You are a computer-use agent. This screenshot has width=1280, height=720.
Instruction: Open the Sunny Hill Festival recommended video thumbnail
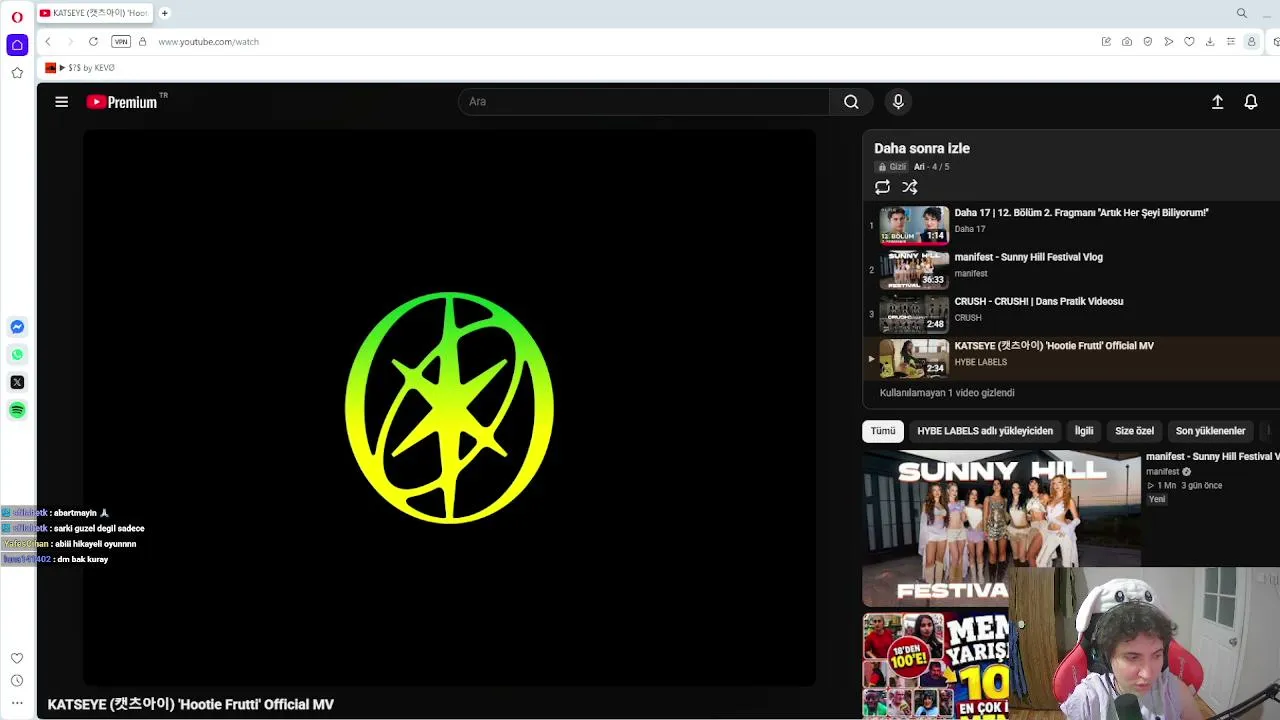1001,528
